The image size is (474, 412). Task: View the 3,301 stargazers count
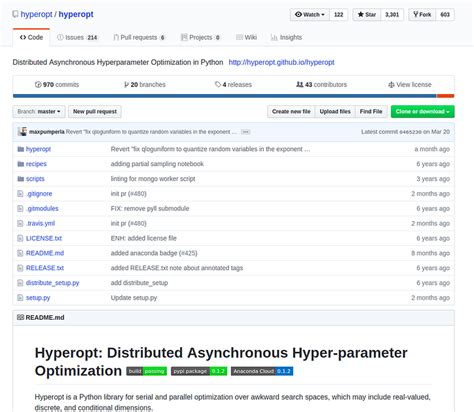392,14
